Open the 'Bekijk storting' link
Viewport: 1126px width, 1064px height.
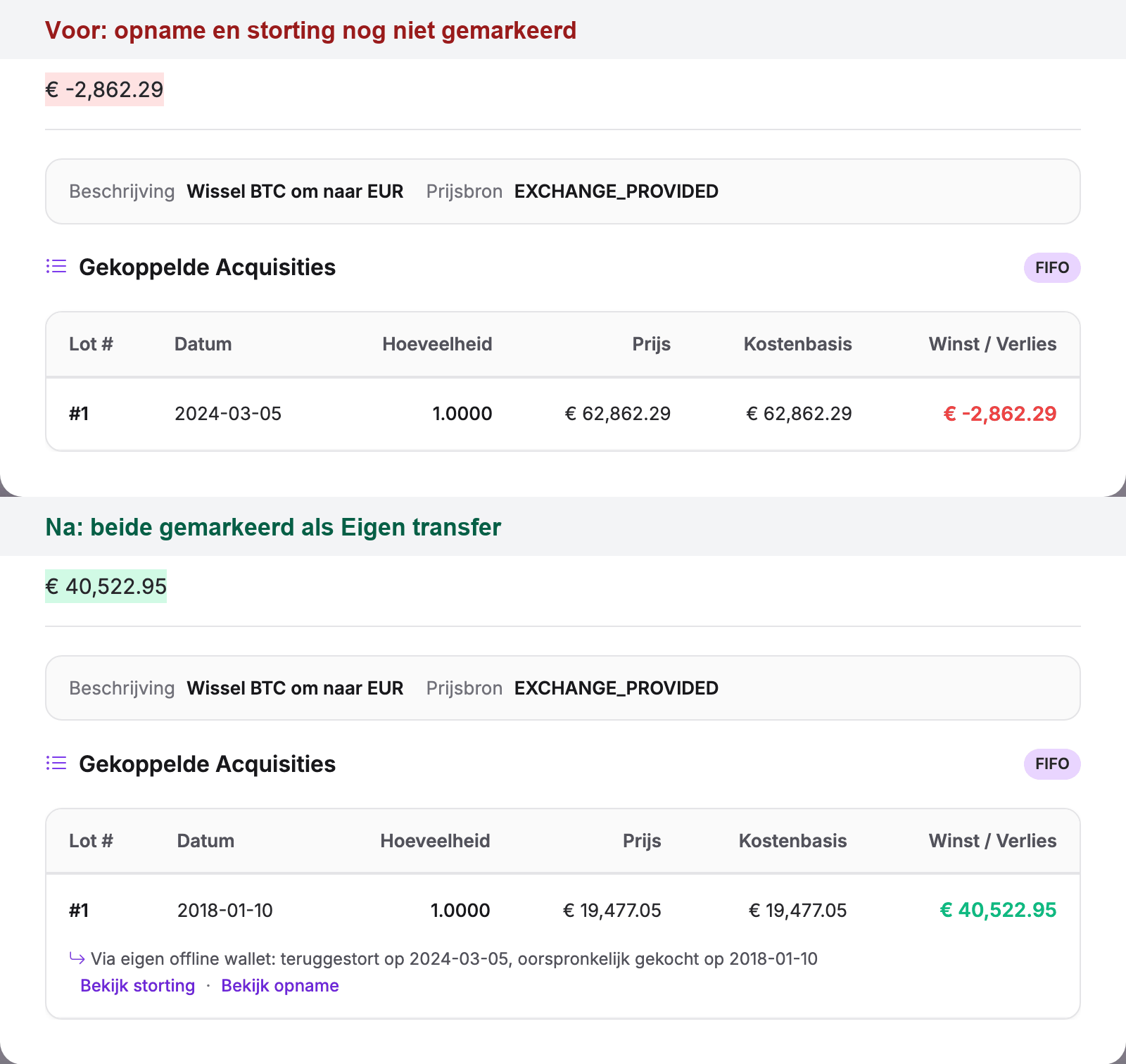coord(137,985)
